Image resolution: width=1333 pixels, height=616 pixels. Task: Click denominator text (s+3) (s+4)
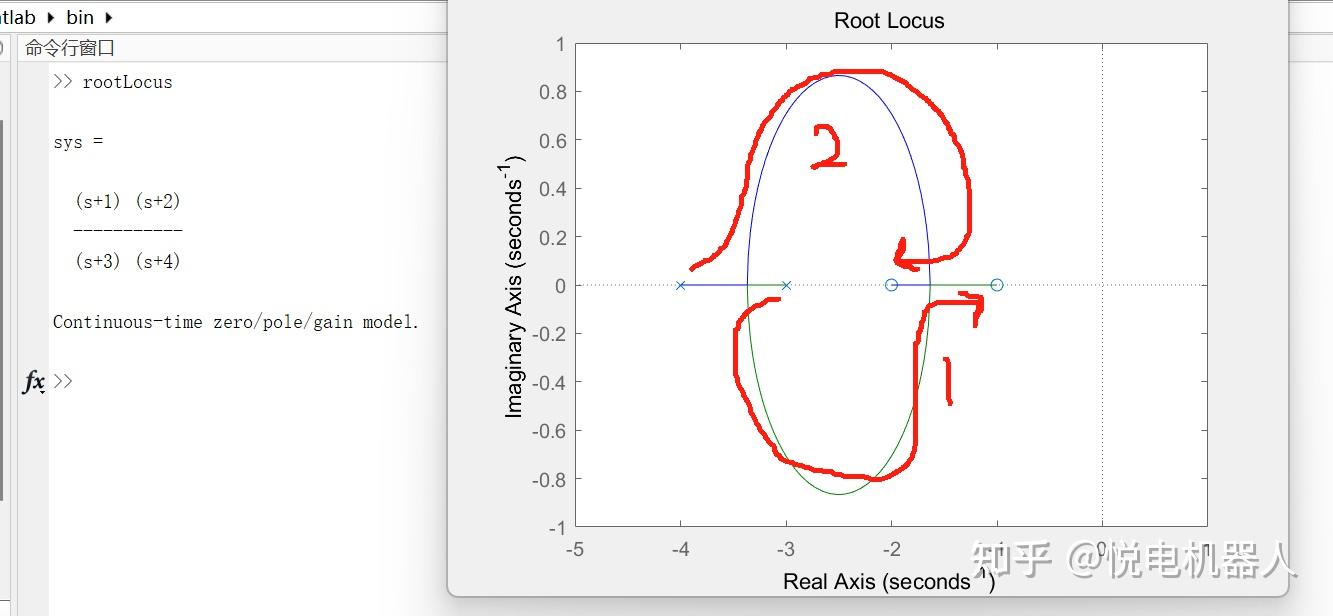pyautogui.click(x=128, y=261)
